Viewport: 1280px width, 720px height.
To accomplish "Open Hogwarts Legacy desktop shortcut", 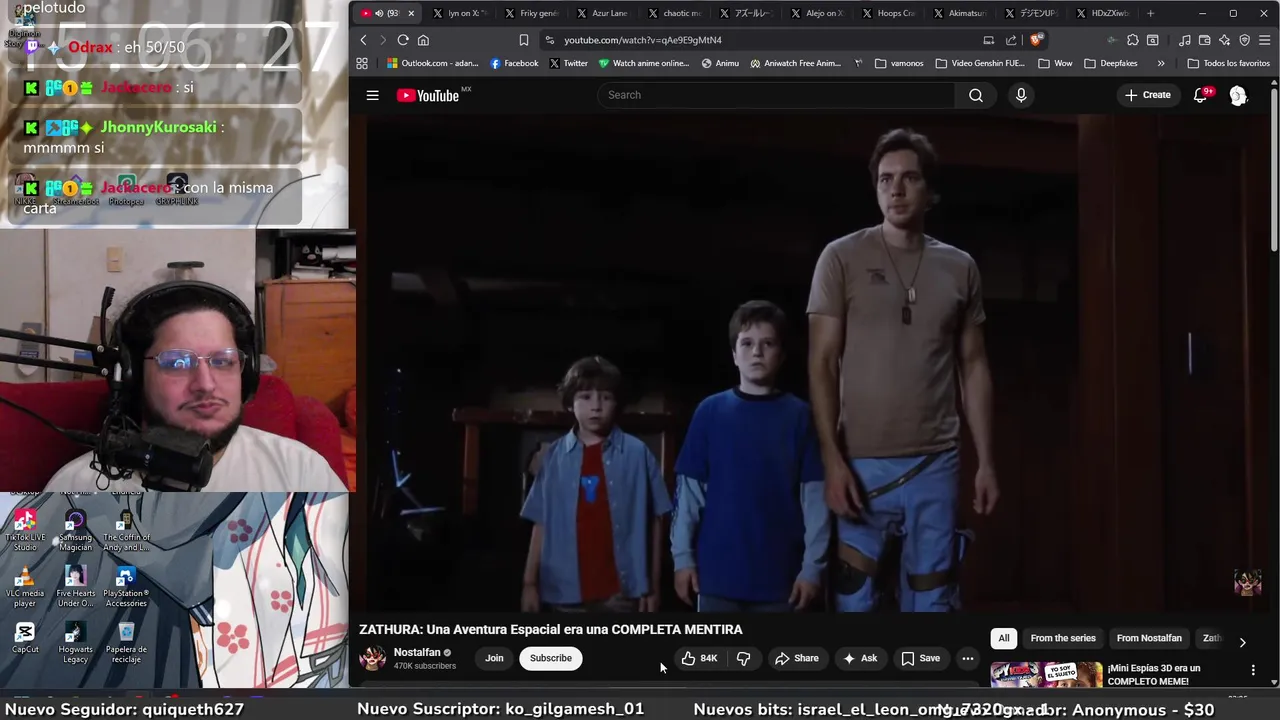I will [x=75, y=642].
